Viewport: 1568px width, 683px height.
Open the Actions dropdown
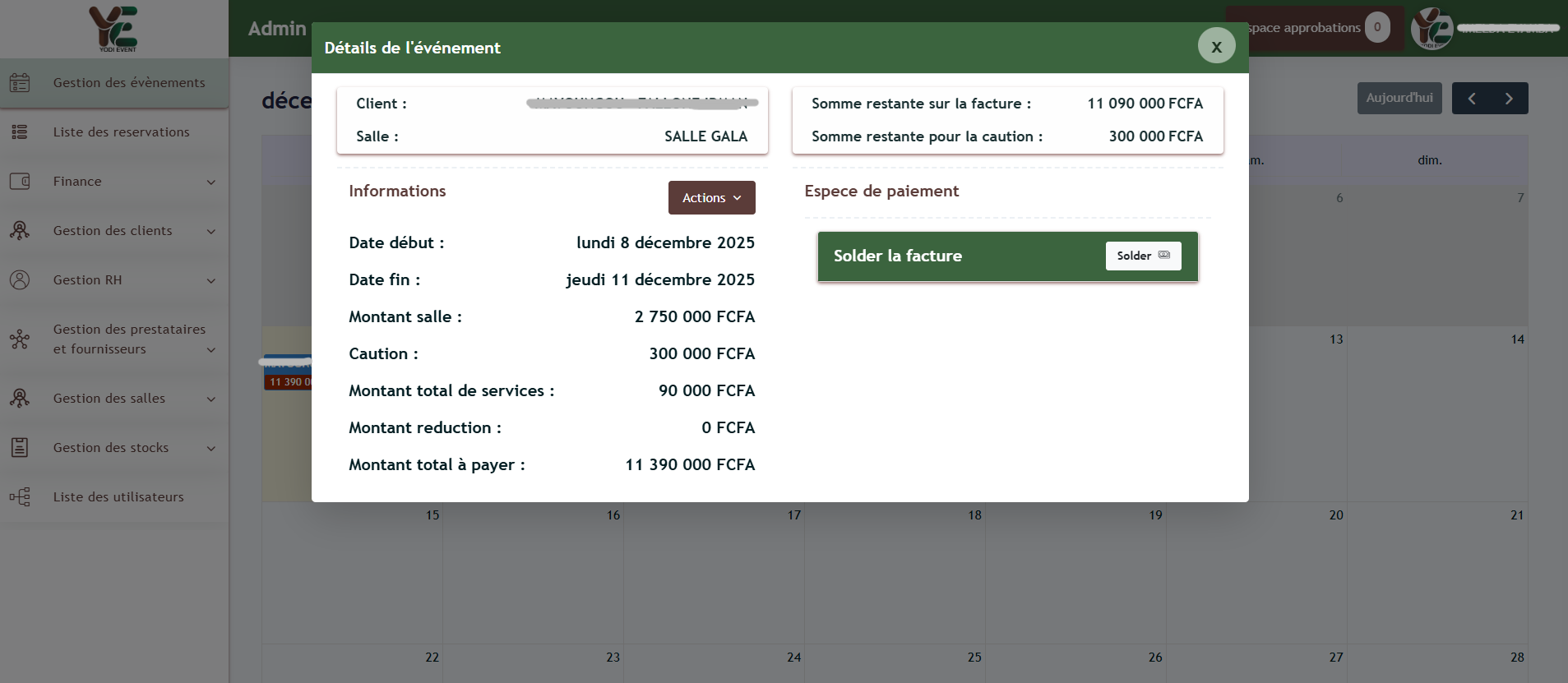point(711,198)
